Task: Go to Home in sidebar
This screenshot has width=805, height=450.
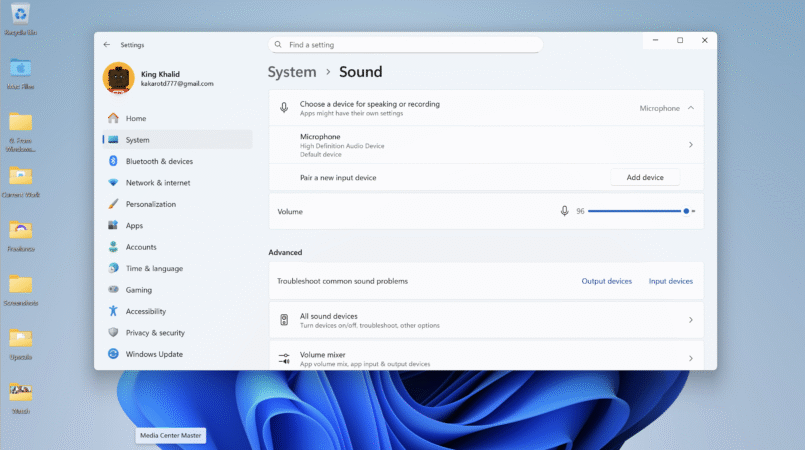Action: 178,118
